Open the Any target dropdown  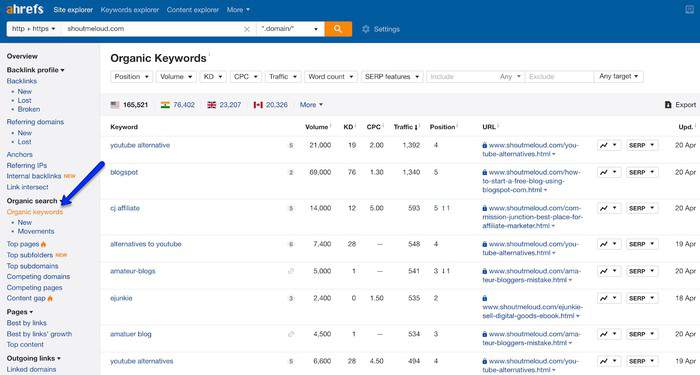click(x=619, y=77)
